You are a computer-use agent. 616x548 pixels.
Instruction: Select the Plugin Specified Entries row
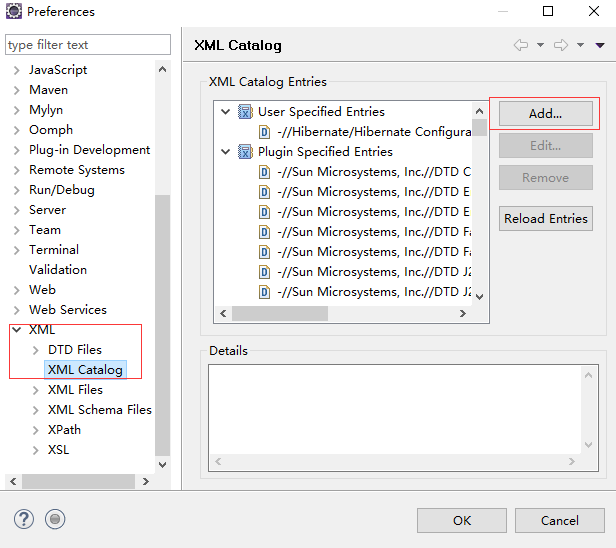coord(325,152)
